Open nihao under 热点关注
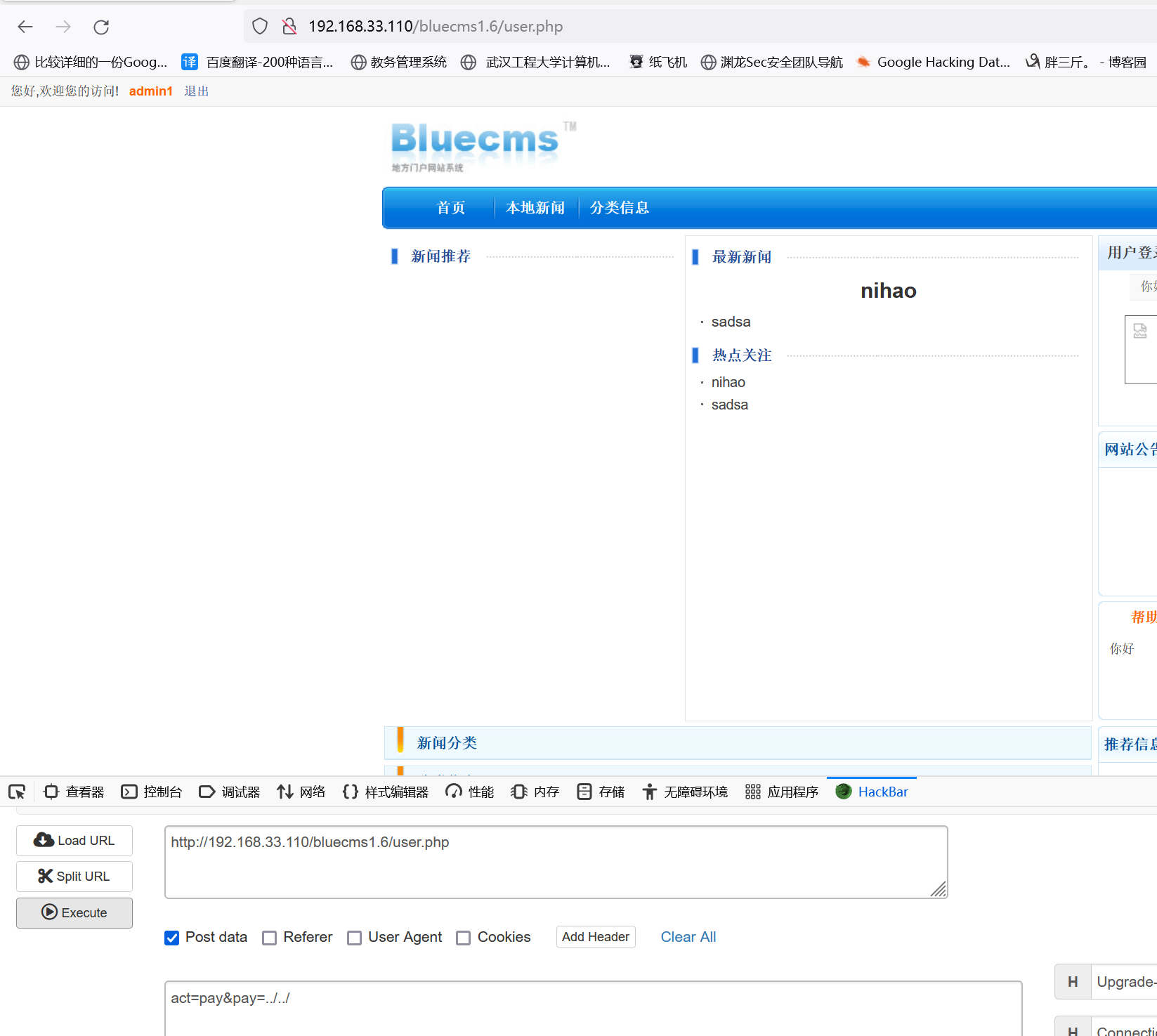 (728, 382)
